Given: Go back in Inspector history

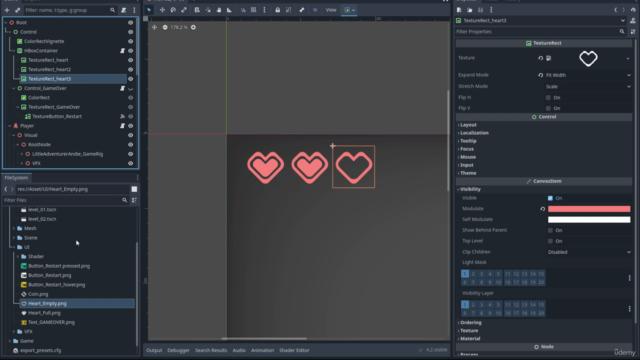Looking at the screenshot, I should tap(616, 10).
